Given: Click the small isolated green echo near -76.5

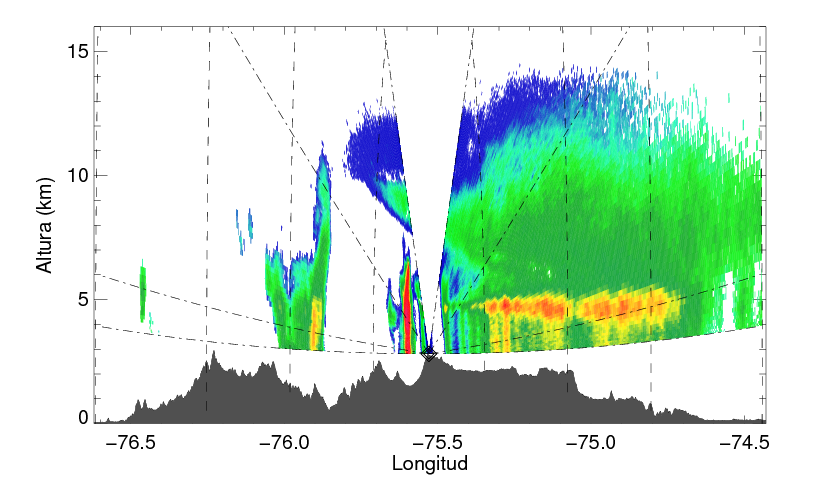Looking at the screenshot, I should pyautogui.click(x=143, y=291).
